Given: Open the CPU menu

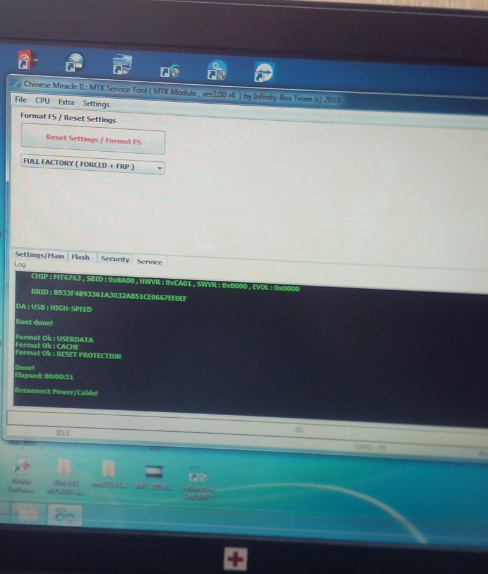Looking at the screenshot, I should coord(42,101).
